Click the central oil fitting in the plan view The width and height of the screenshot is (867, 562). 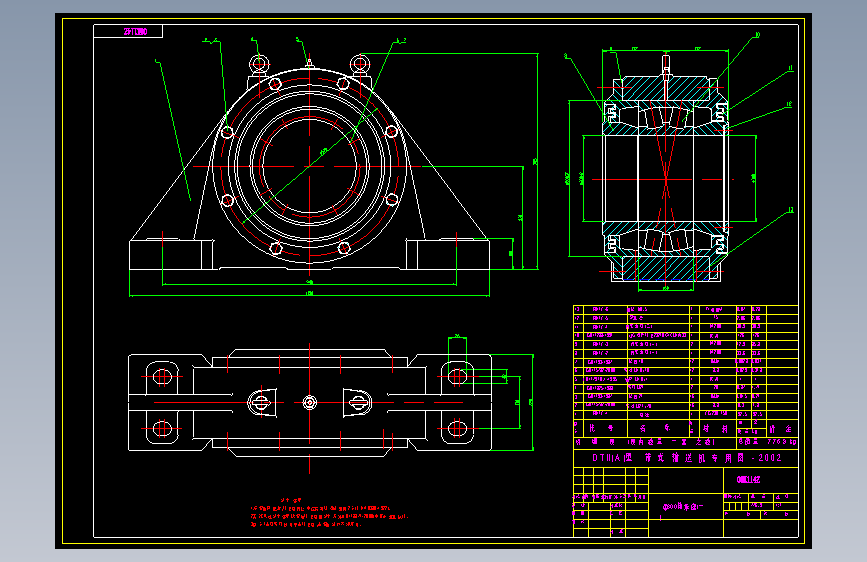tap(310, 402)
